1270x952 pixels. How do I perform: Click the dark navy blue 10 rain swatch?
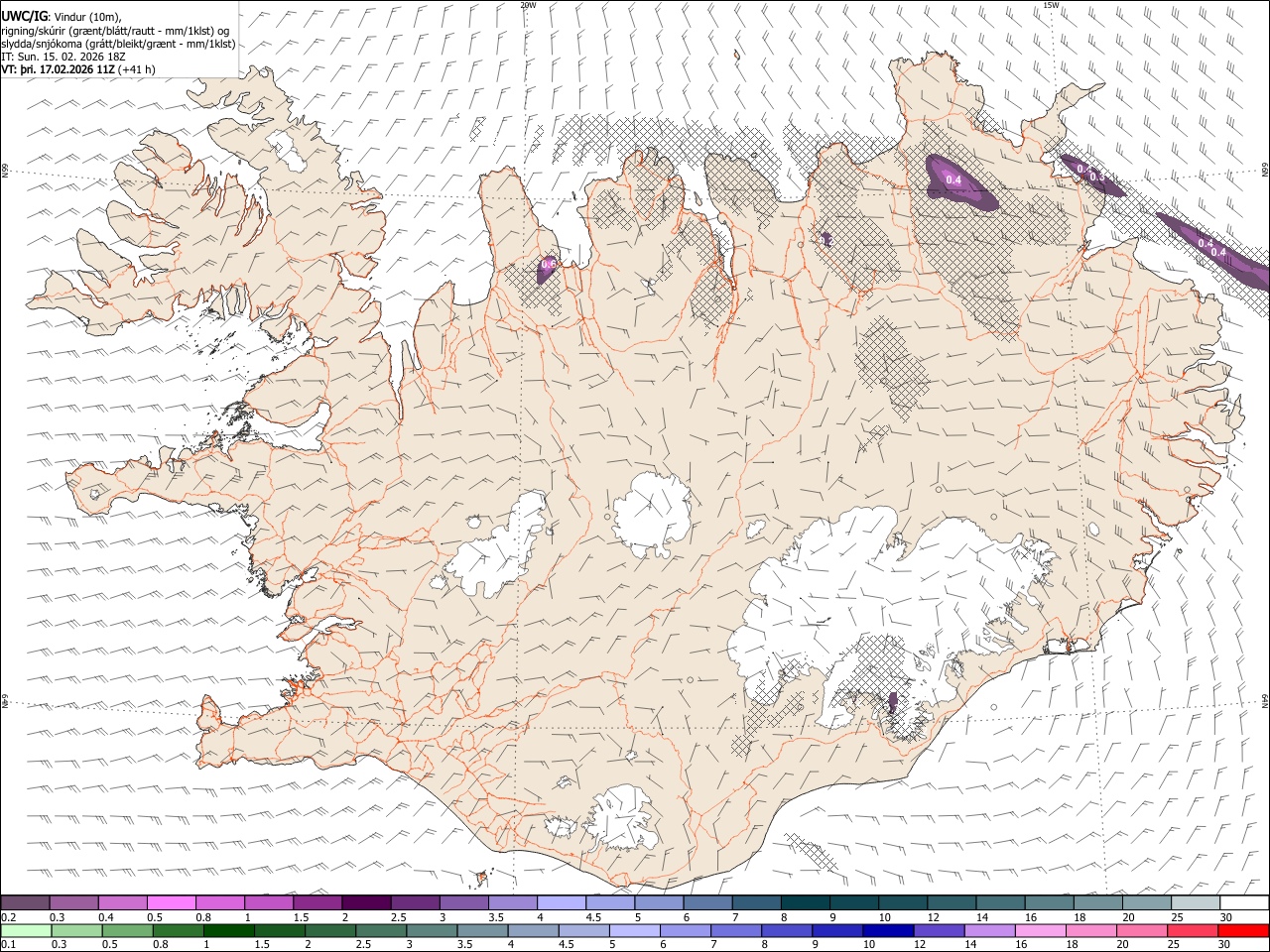tap(886, 930)
